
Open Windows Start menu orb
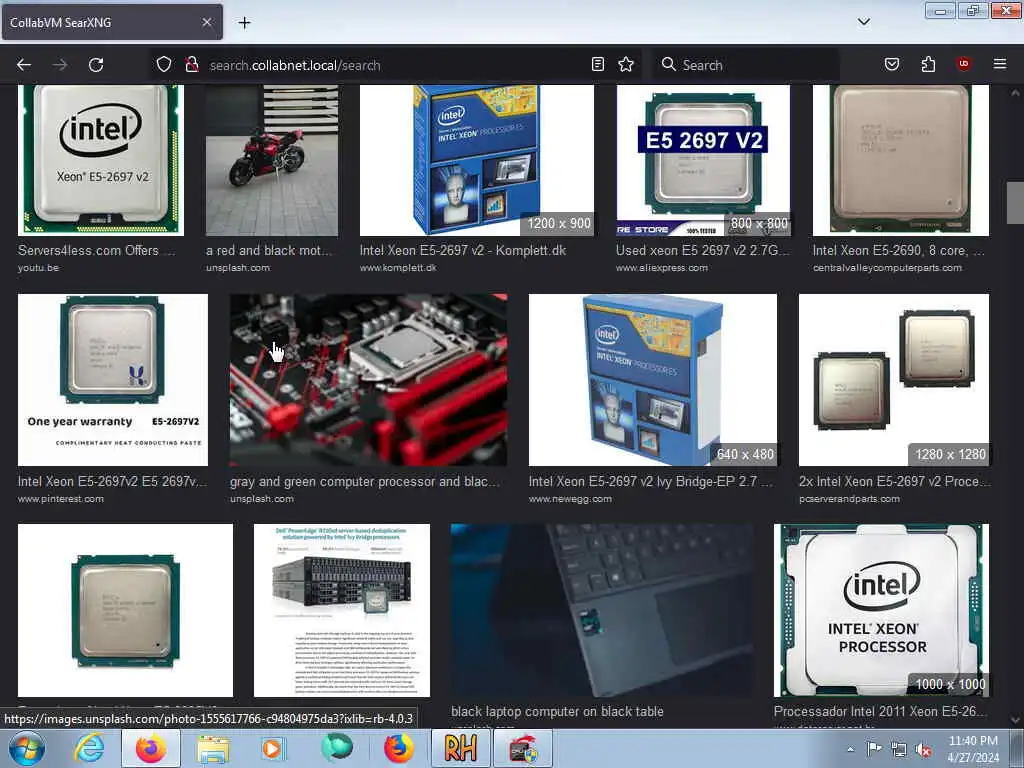[x=26, y=748]
